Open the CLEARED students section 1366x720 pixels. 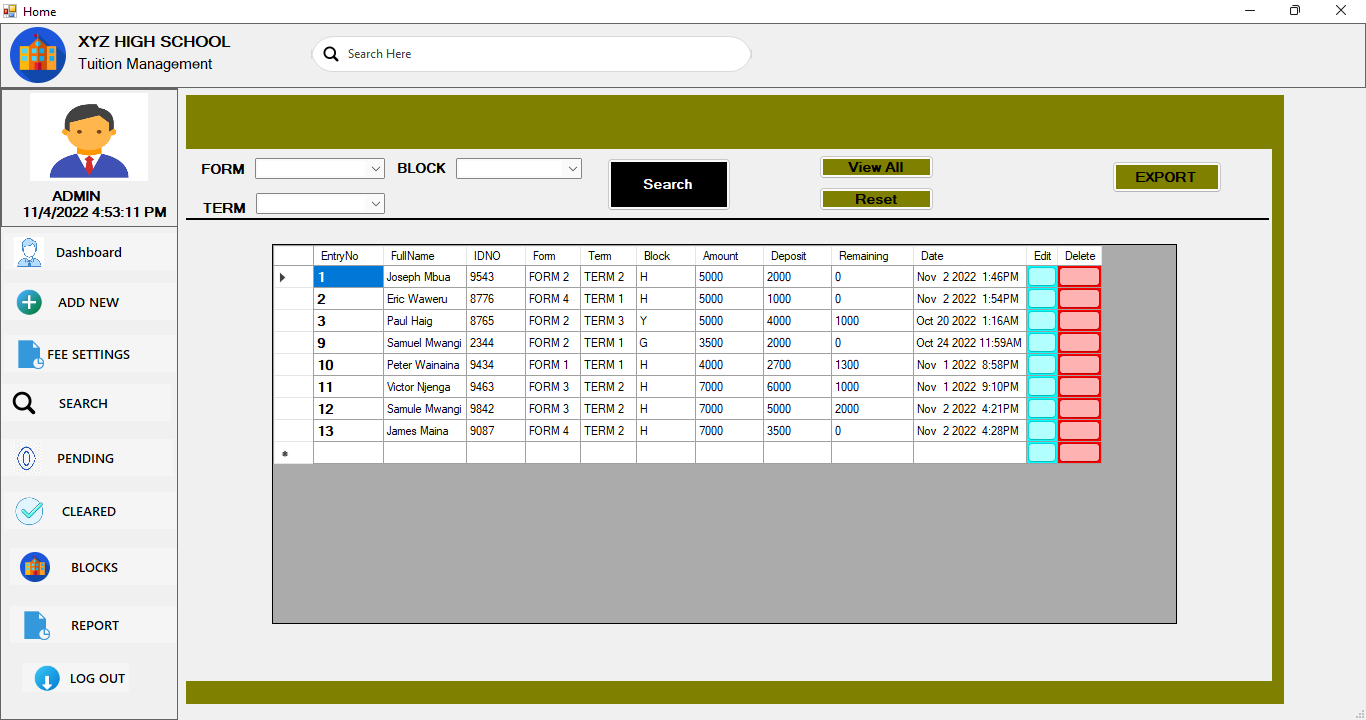click(x=87, y=511)
